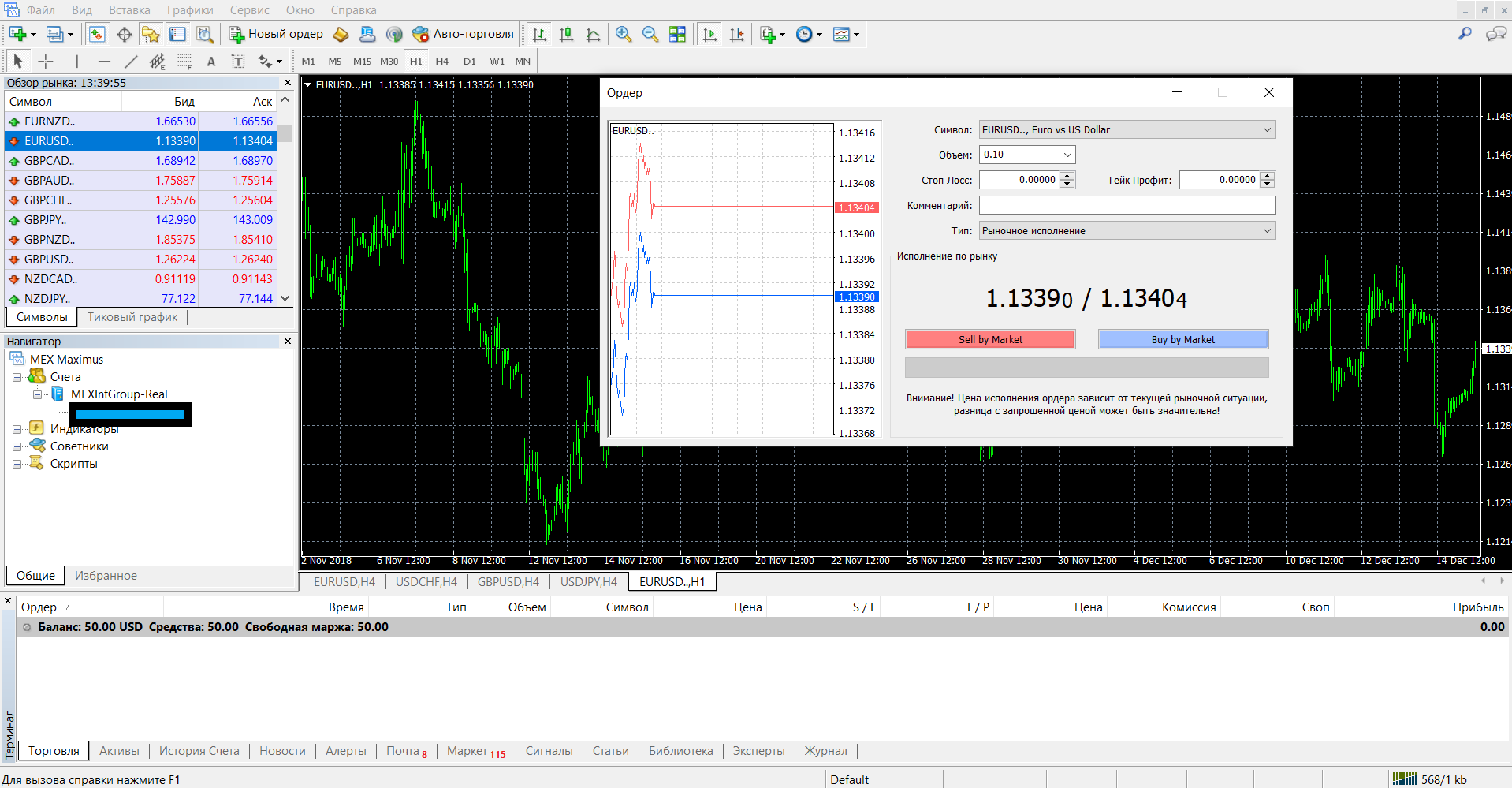Draw a vertical line tool

(76, 61)
